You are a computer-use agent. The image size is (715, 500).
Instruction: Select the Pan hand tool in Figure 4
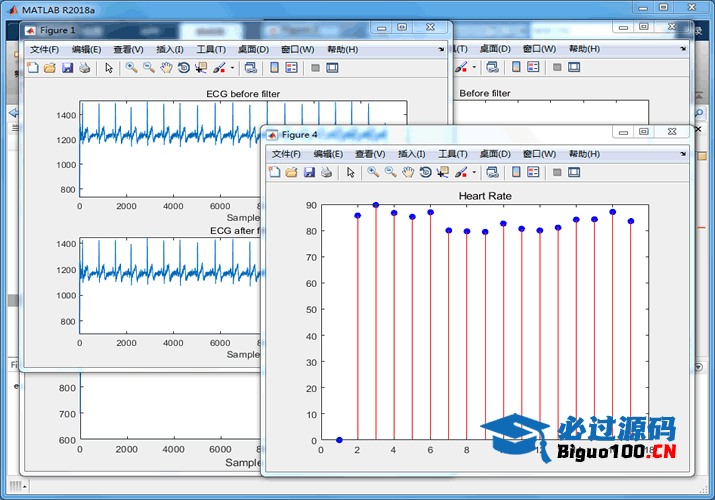[408, 172]
